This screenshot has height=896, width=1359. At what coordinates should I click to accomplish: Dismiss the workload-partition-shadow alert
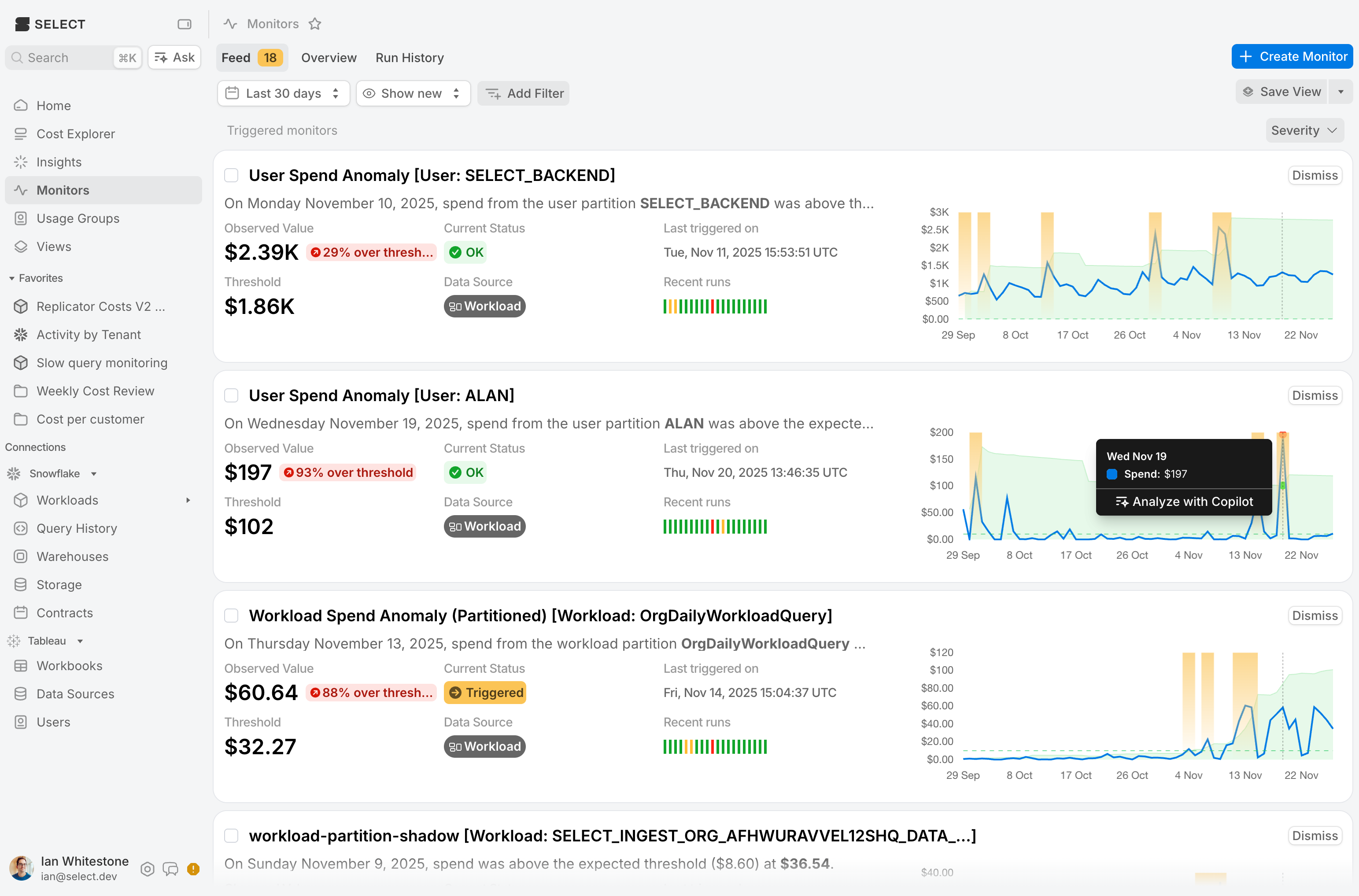[1315, 835]
